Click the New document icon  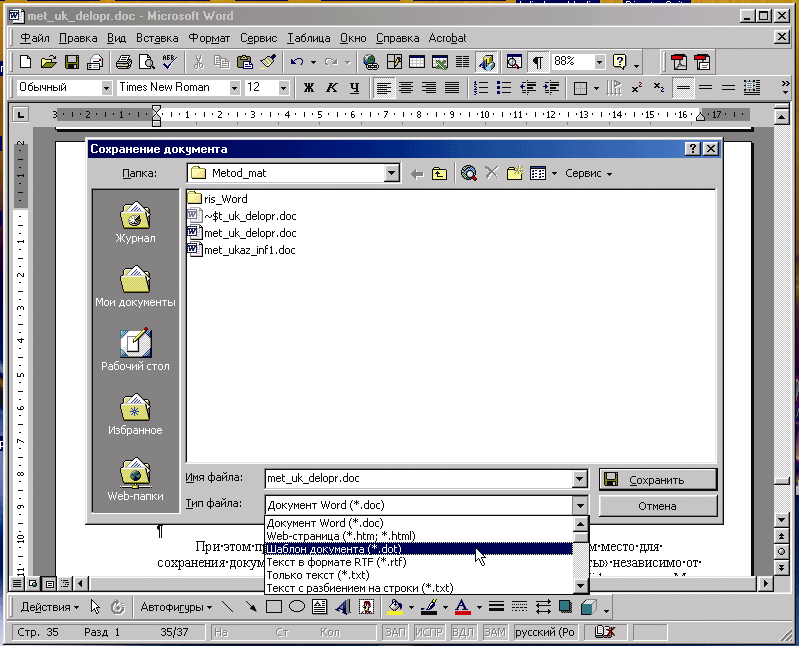(25, 62)
